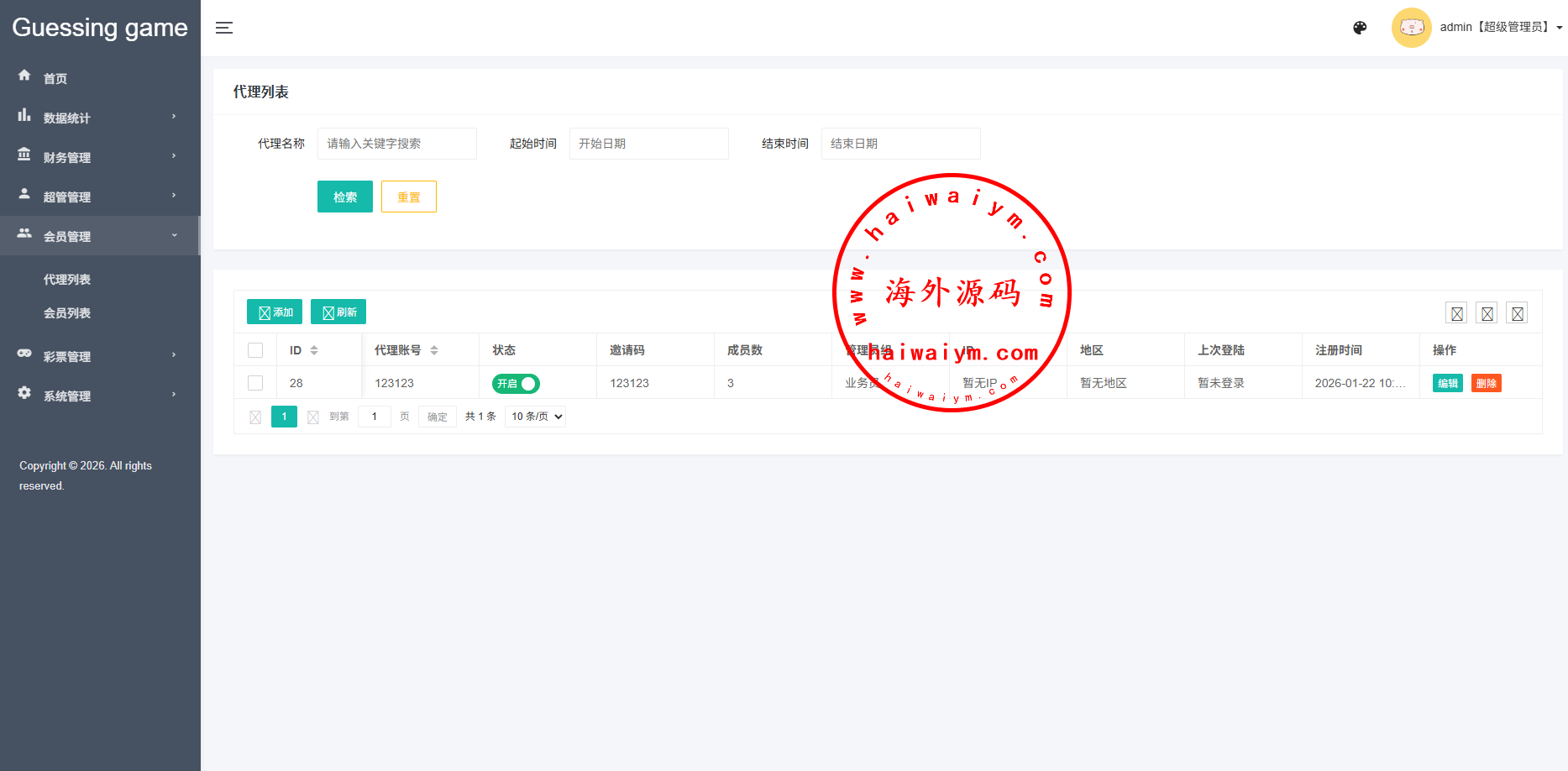Open the theme palette icon
This screenshot has height=771, width=1568.
pos(1360,28)
